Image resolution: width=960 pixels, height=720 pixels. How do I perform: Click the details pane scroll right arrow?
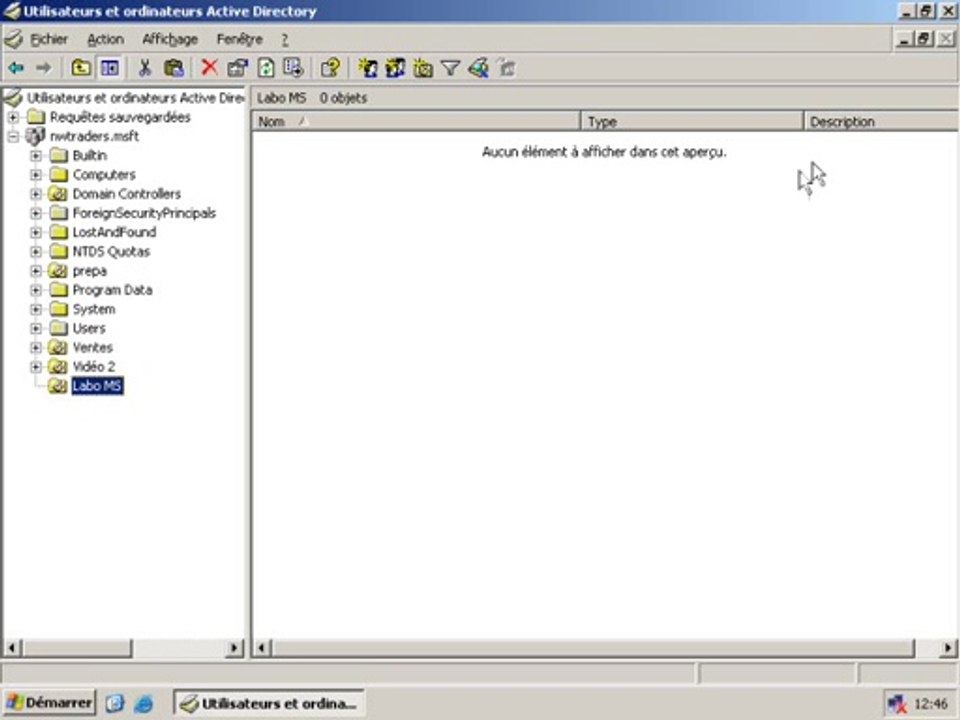pos(948,648)
